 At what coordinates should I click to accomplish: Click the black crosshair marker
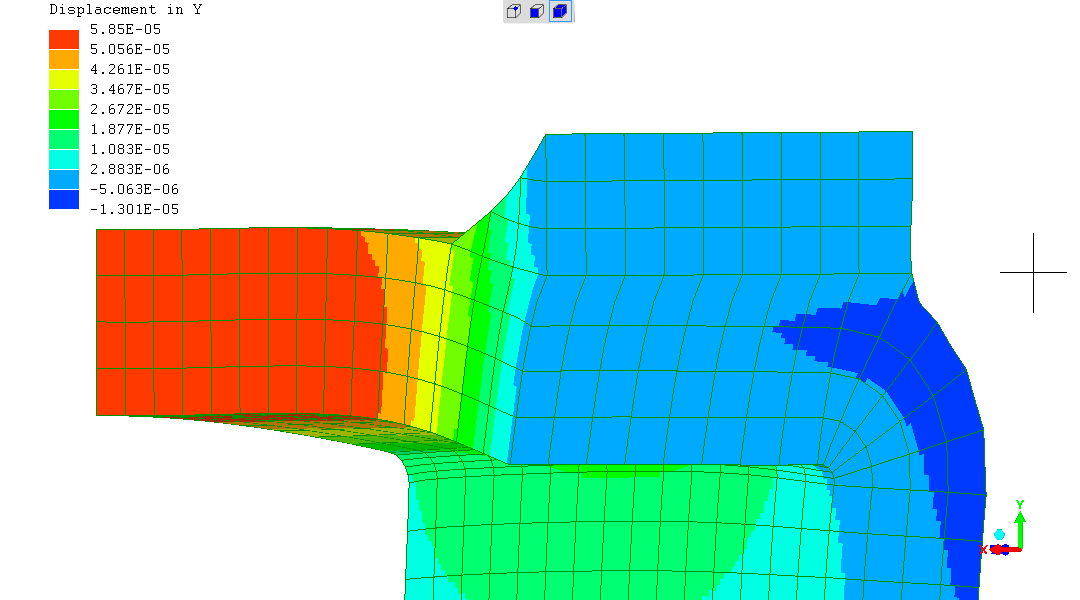pos(1034,271)
